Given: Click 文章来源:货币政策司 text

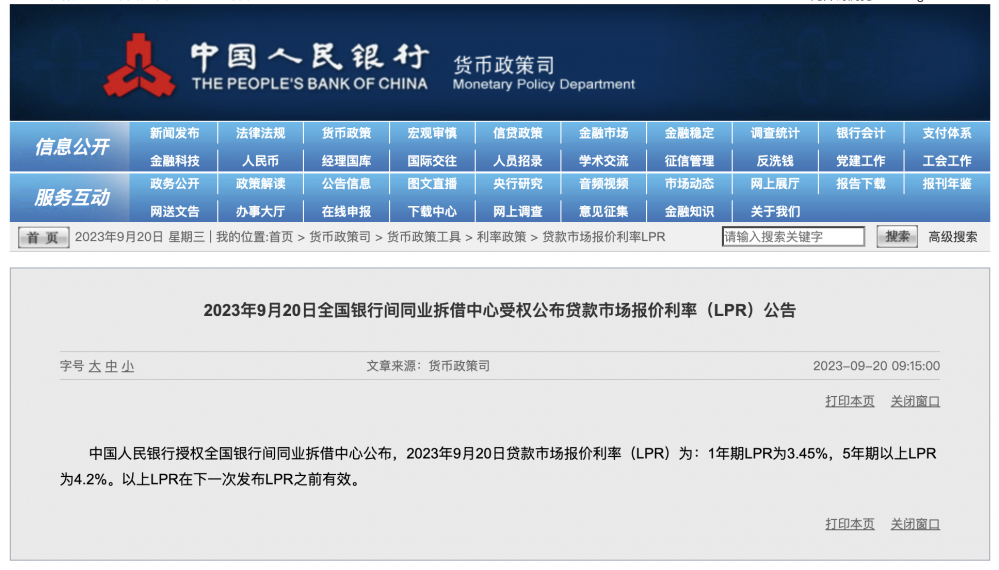Looking at the screenshot, I should [x=428, y=366].
